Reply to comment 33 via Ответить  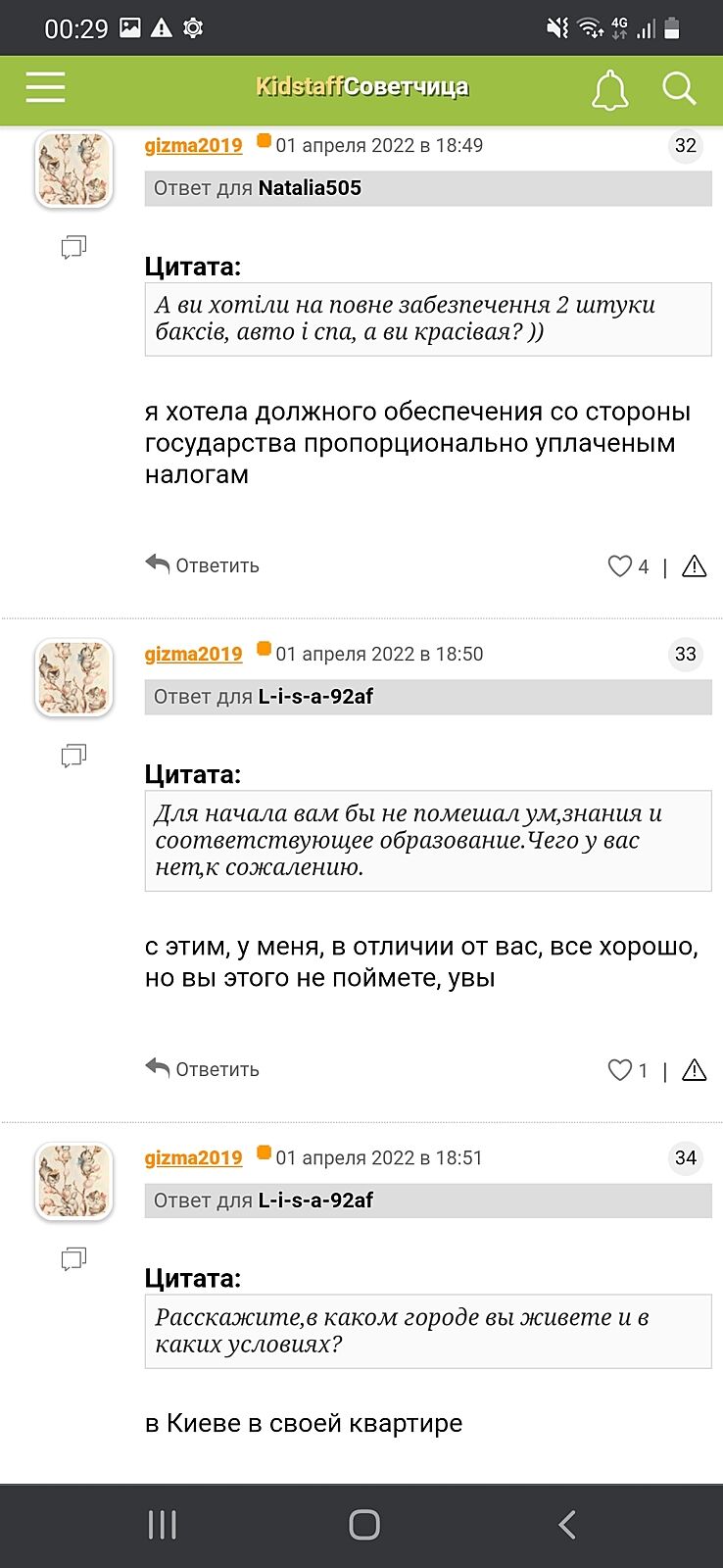[x=203, y=1069]
